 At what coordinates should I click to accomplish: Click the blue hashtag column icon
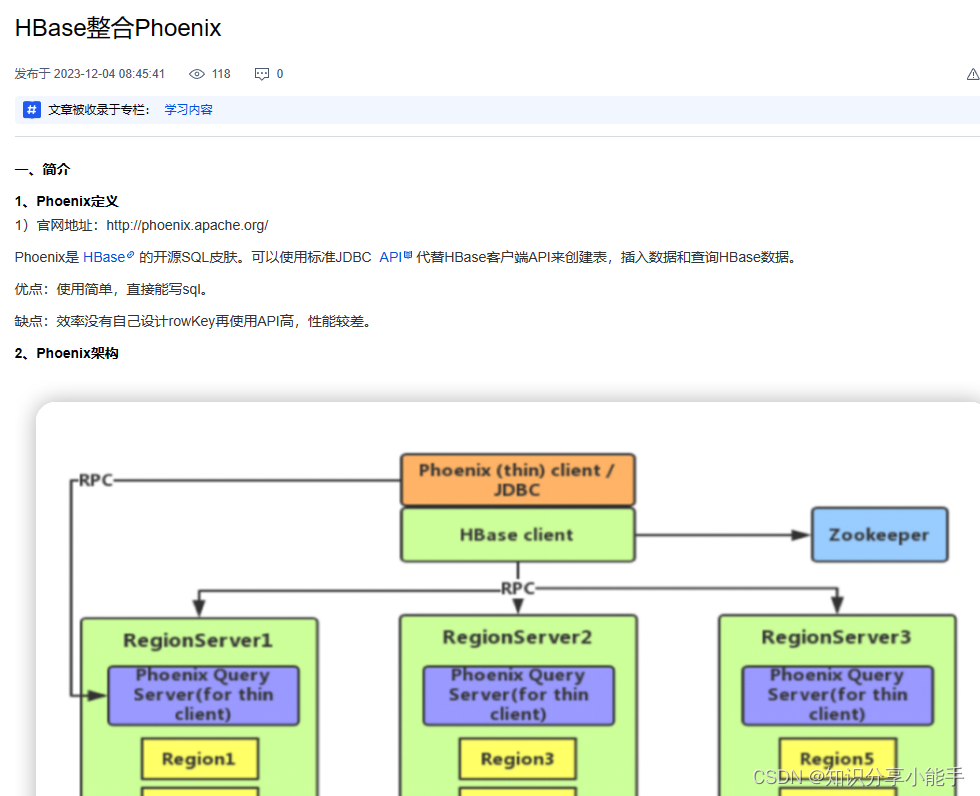[32, 110]
